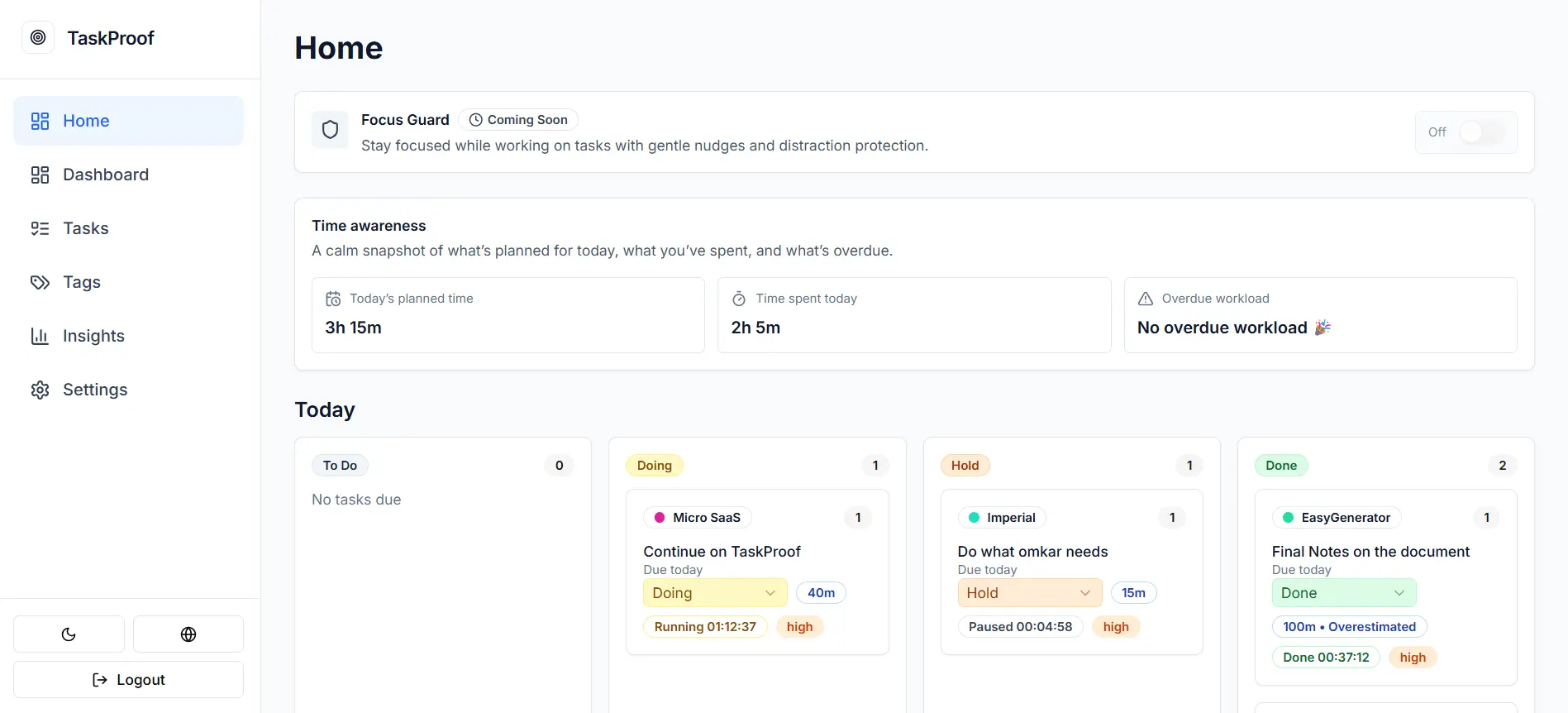The height and width of the screenshot is (713, 1568).
Task: Click the 100m • Overestimated badge
Action: [x=1349, y=627]
